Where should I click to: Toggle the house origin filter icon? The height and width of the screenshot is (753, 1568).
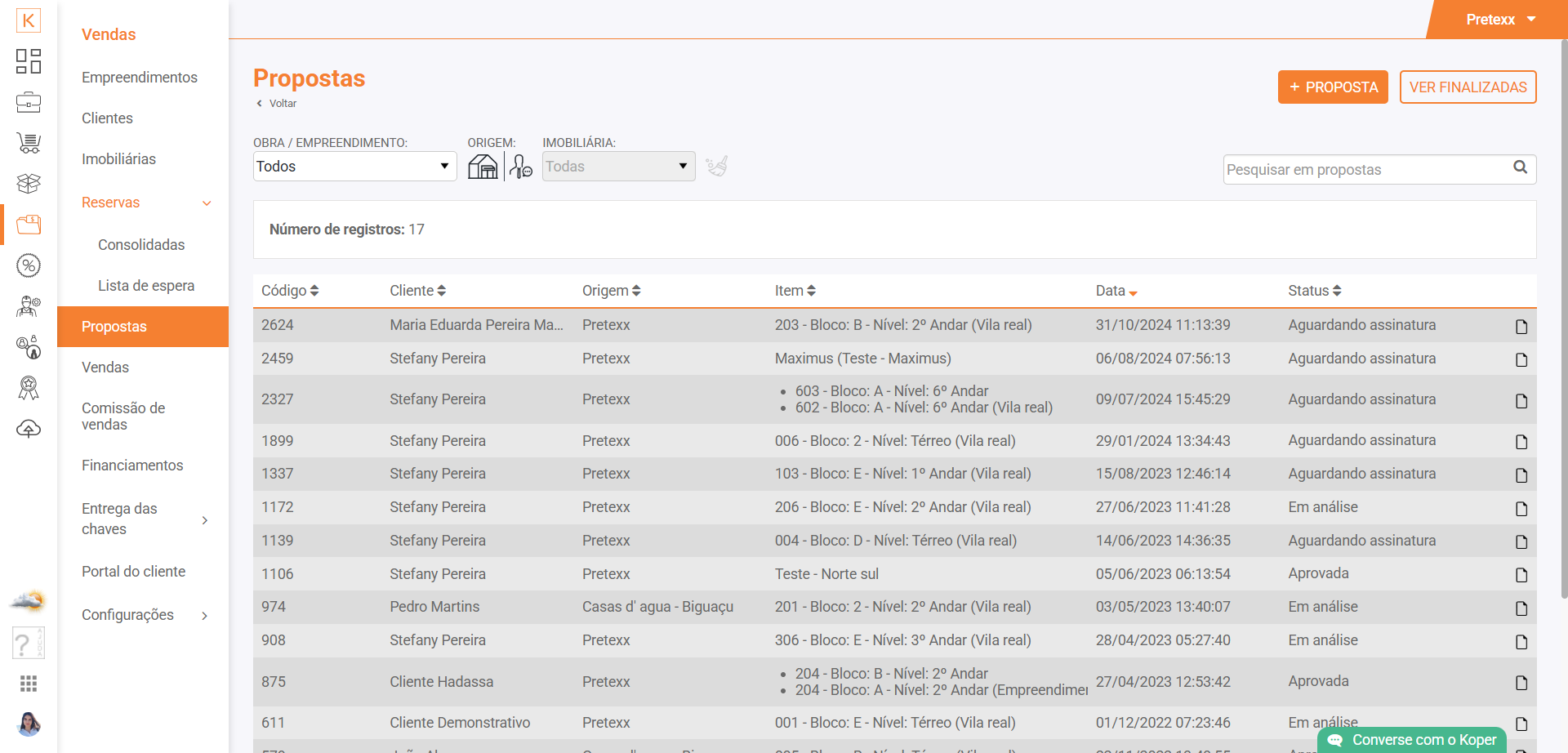coord(483,167)
